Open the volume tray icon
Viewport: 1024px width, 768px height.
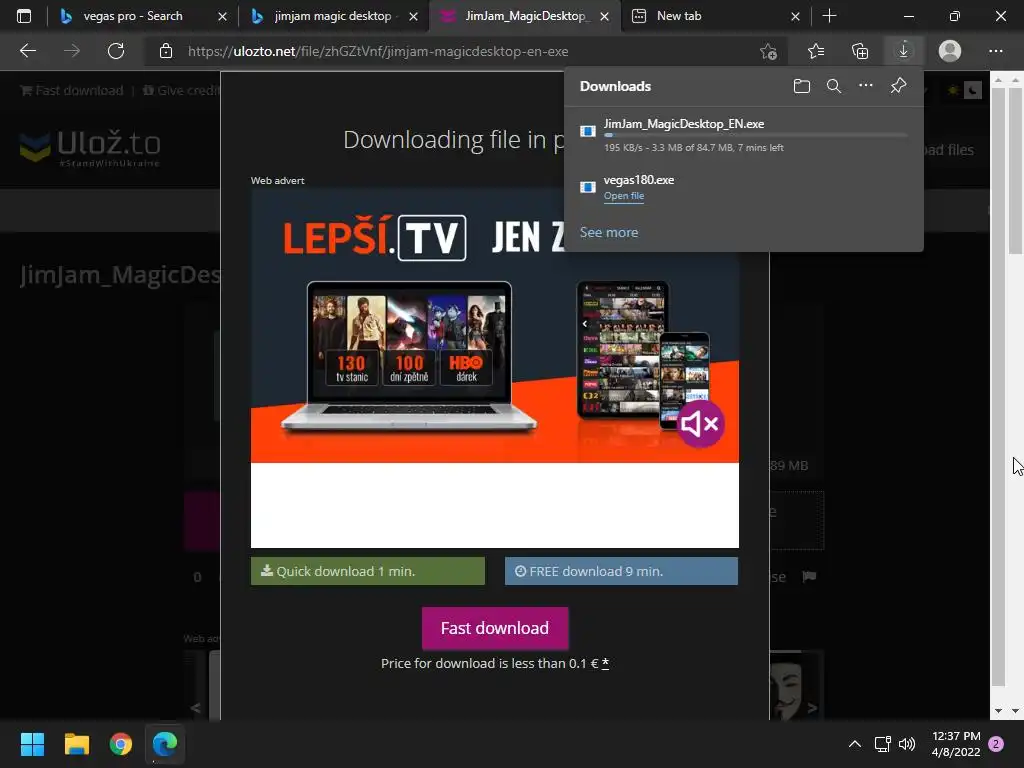tap(907, 744)
